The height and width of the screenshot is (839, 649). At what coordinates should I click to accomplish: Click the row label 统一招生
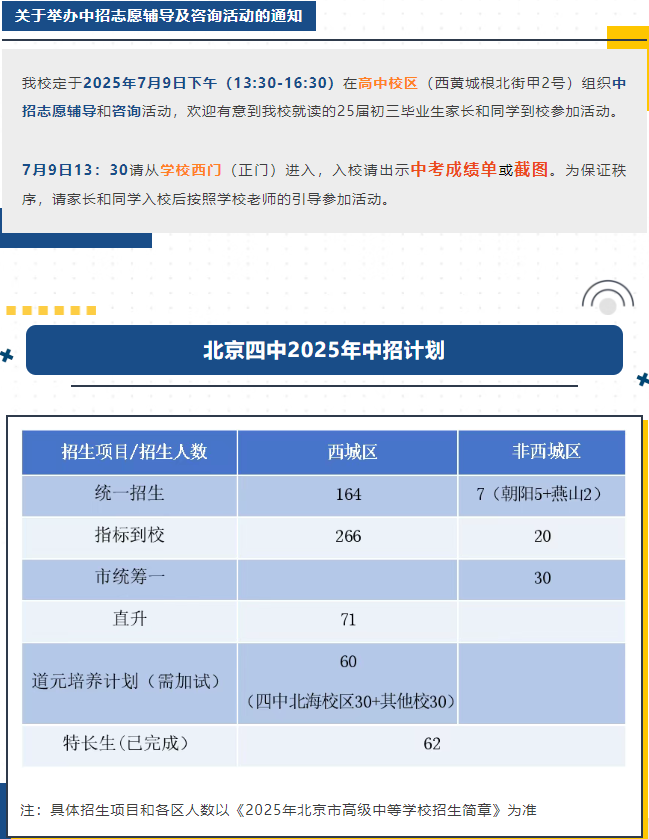(129, 493)
